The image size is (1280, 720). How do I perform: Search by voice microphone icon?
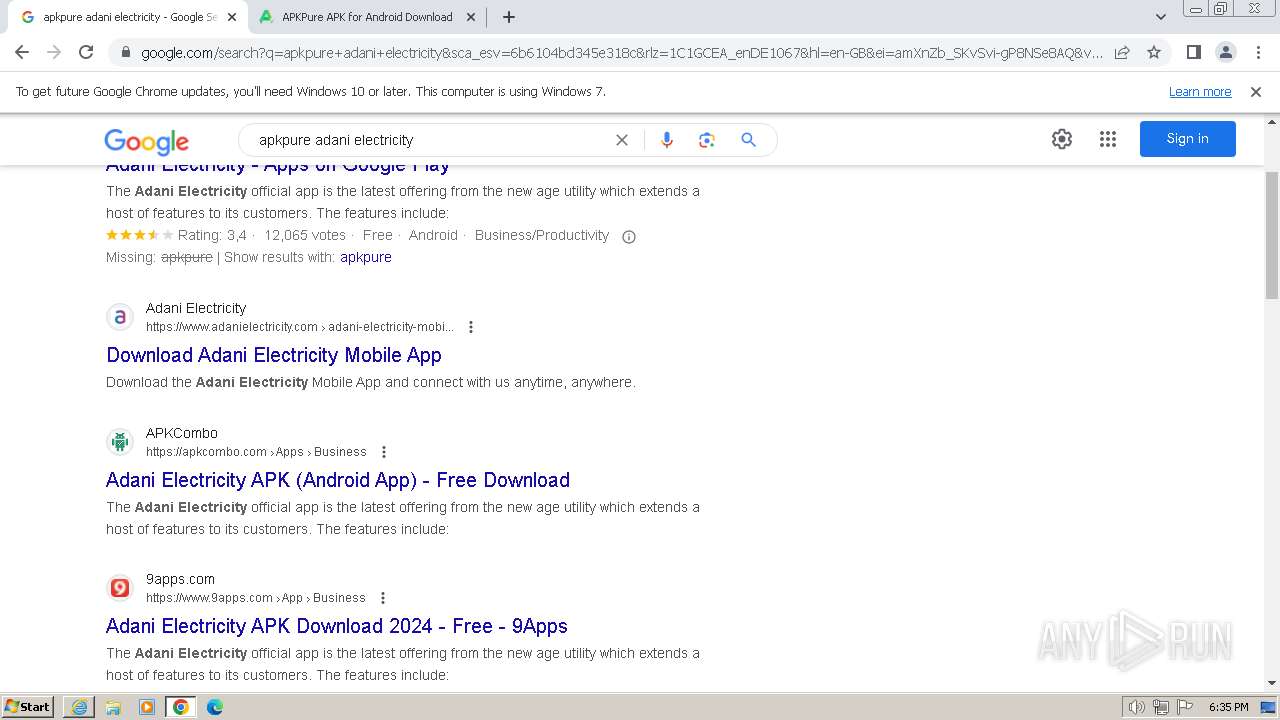(667, 140)
